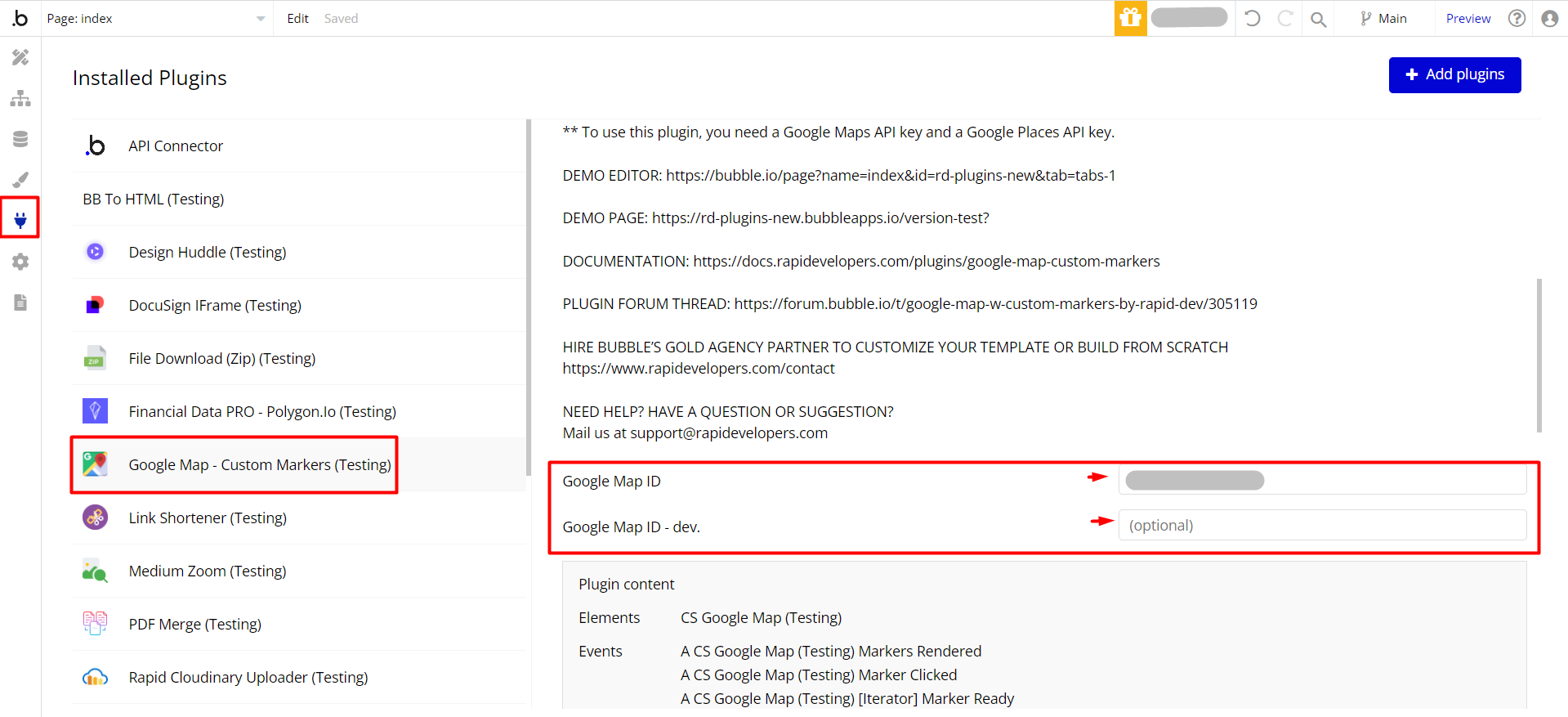Click the DOCUMENTATION rapidevelopers URL
This screenshot has width=1568, height=717.
click(x=927, y=261)
